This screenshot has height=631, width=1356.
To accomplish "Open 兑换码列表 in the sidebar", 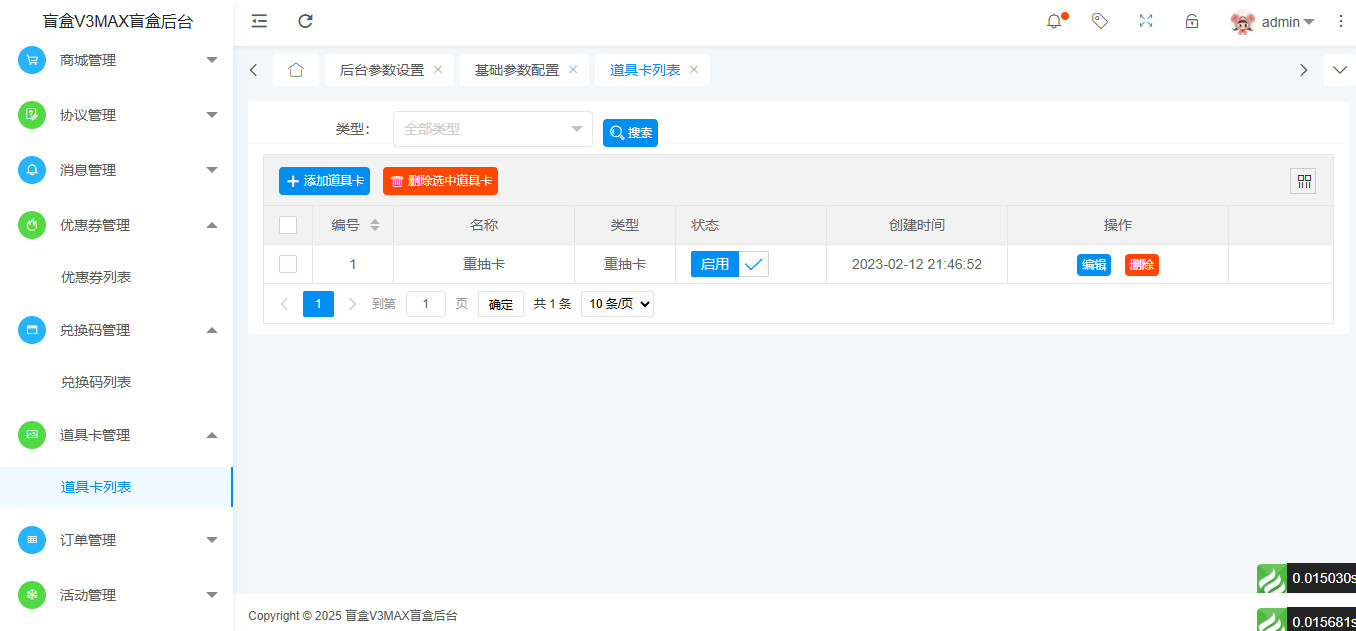I will click(x=96, y=382).
